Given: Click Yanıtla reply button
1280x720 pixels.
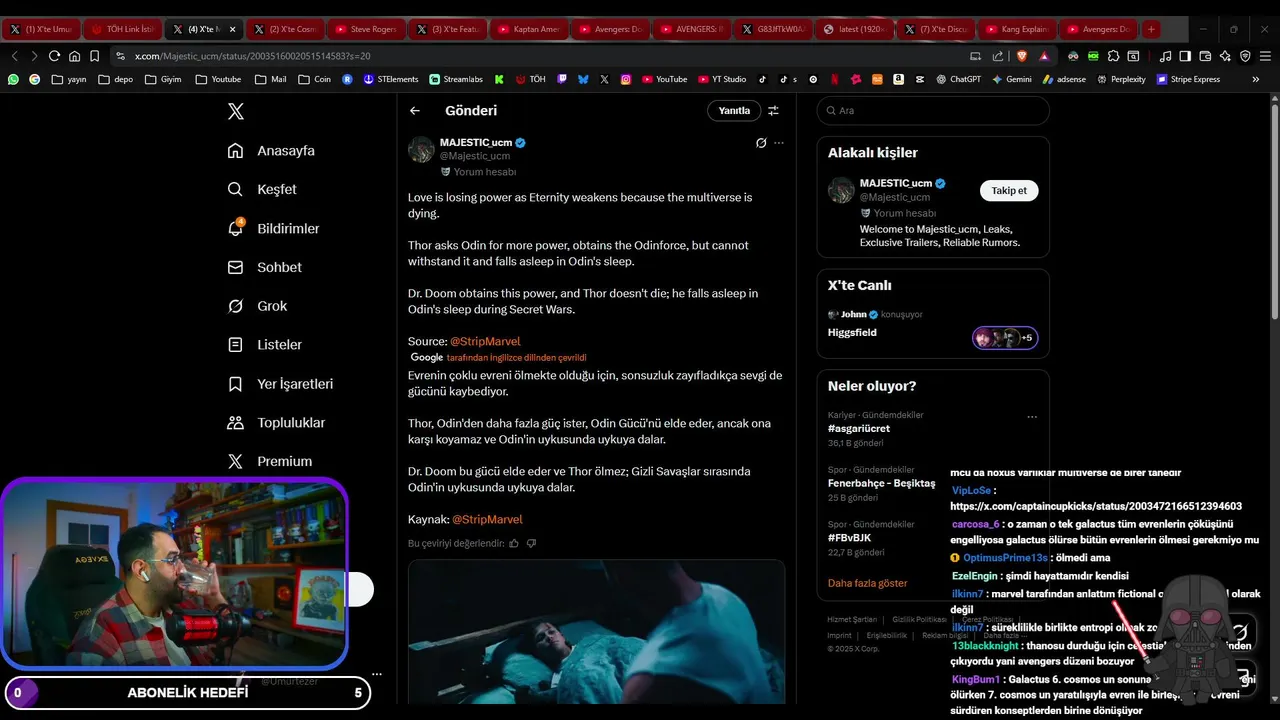Looking at the screenshot, I should click(x=734, y=111).
